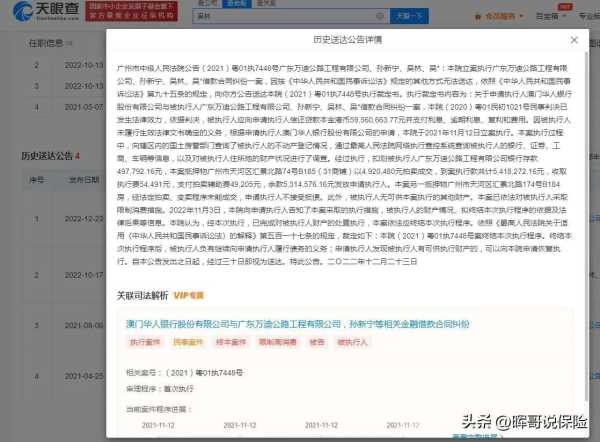Open the 澳门华人银行股份有限公司与广东万迪公路工程有限公司 case link

point(298,324)
